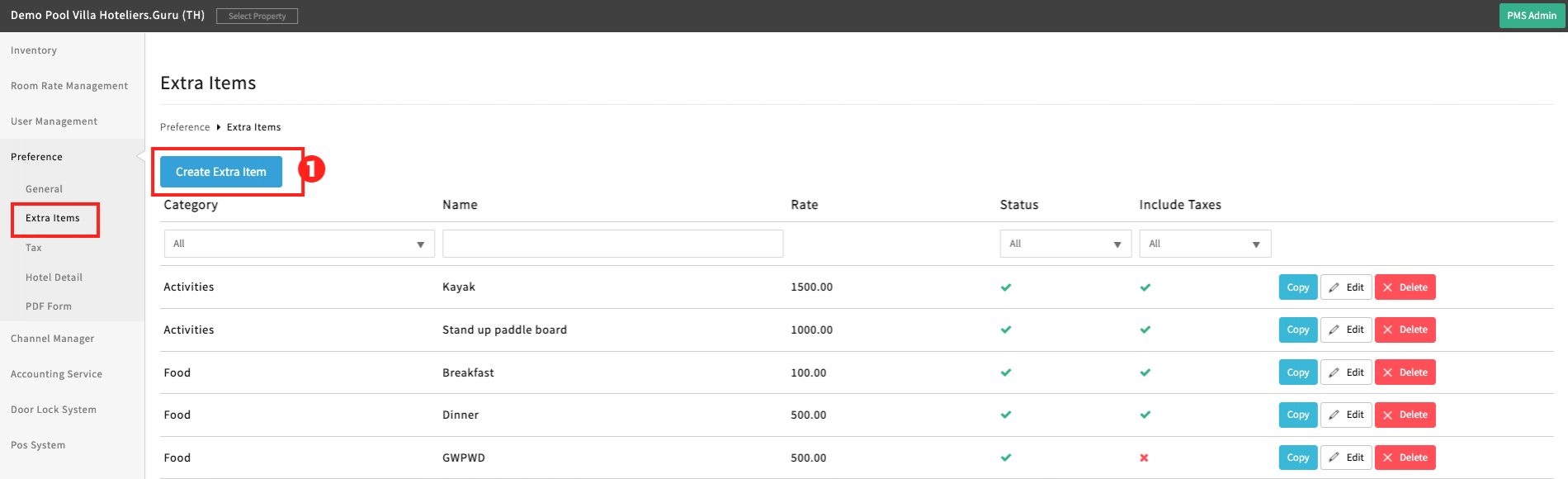This screenshot has height=479, width=1568.
Task: Open the Status filter dropdown
Action: point(1065,244)
